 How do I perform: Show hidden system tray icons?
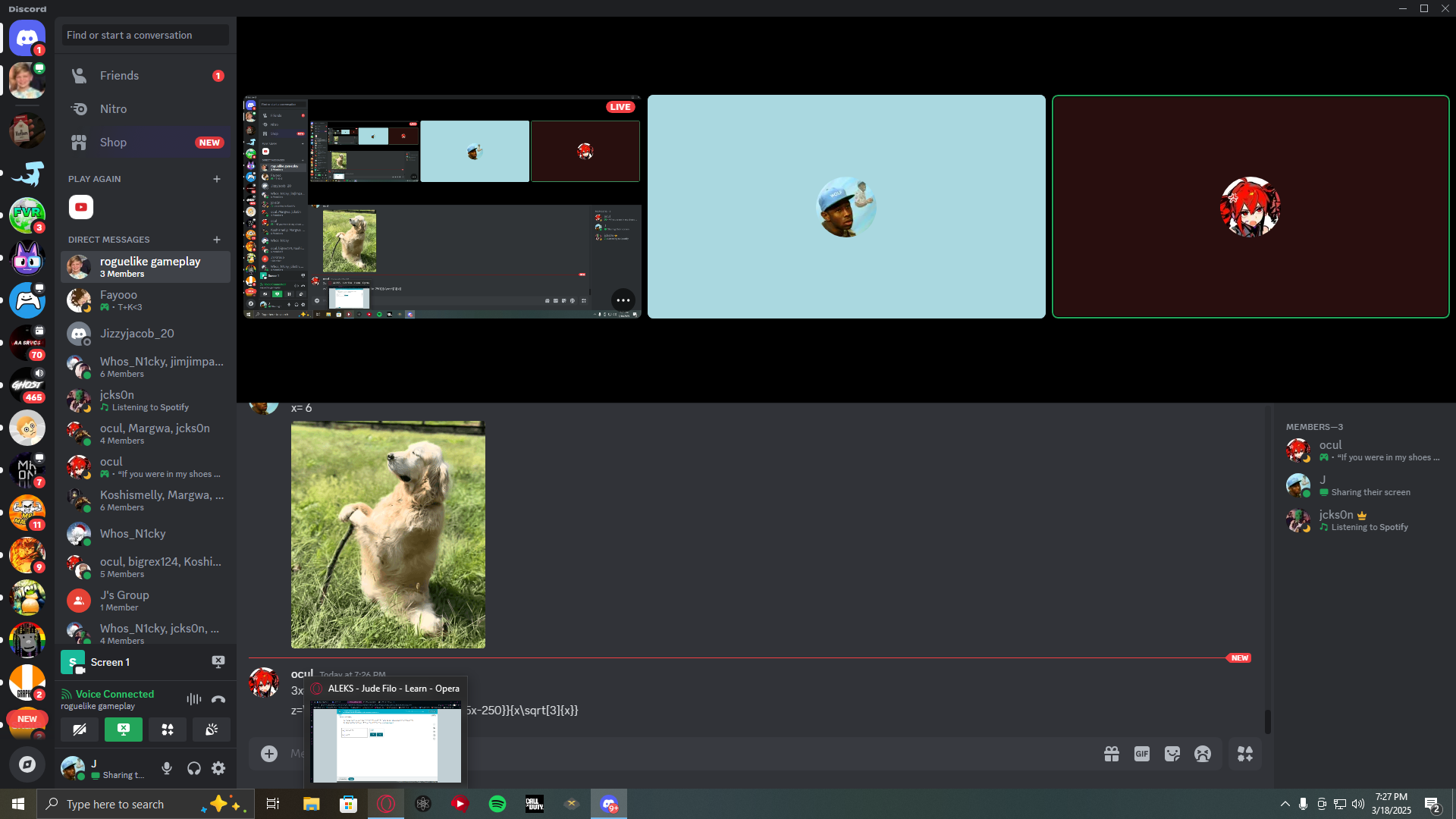[1285, 804]
